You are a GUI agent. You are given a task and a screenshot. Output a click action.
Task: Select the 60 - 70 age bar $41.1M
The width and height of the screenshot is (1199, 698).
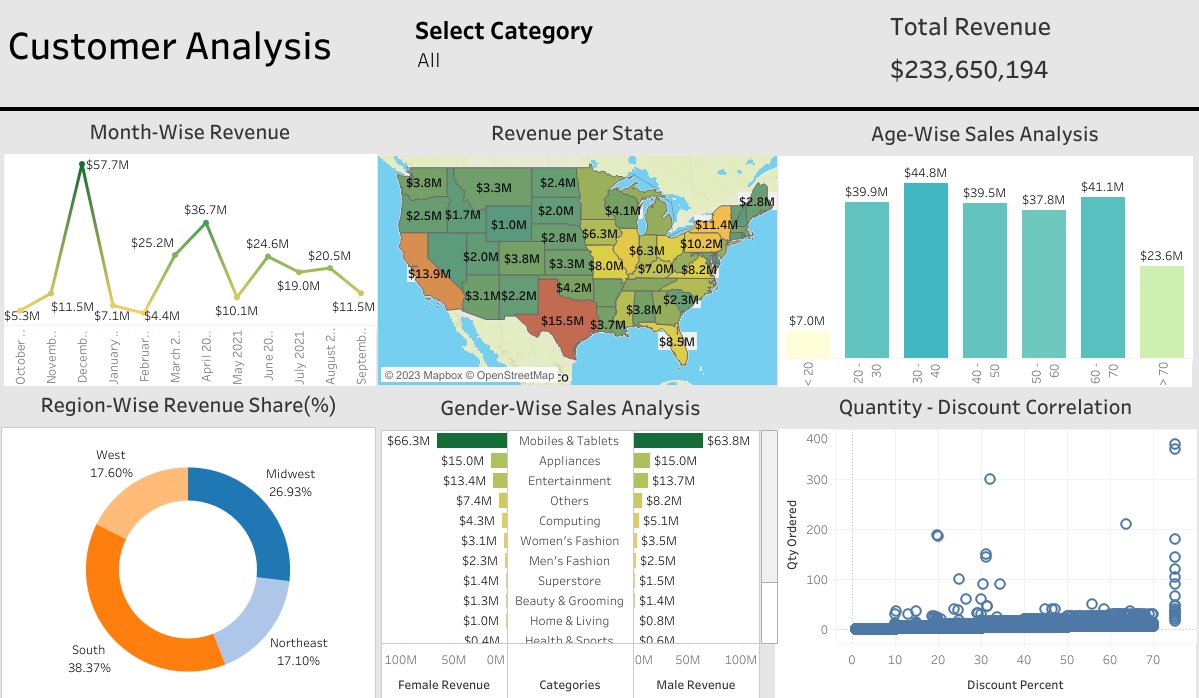(x=1102, y=278)
